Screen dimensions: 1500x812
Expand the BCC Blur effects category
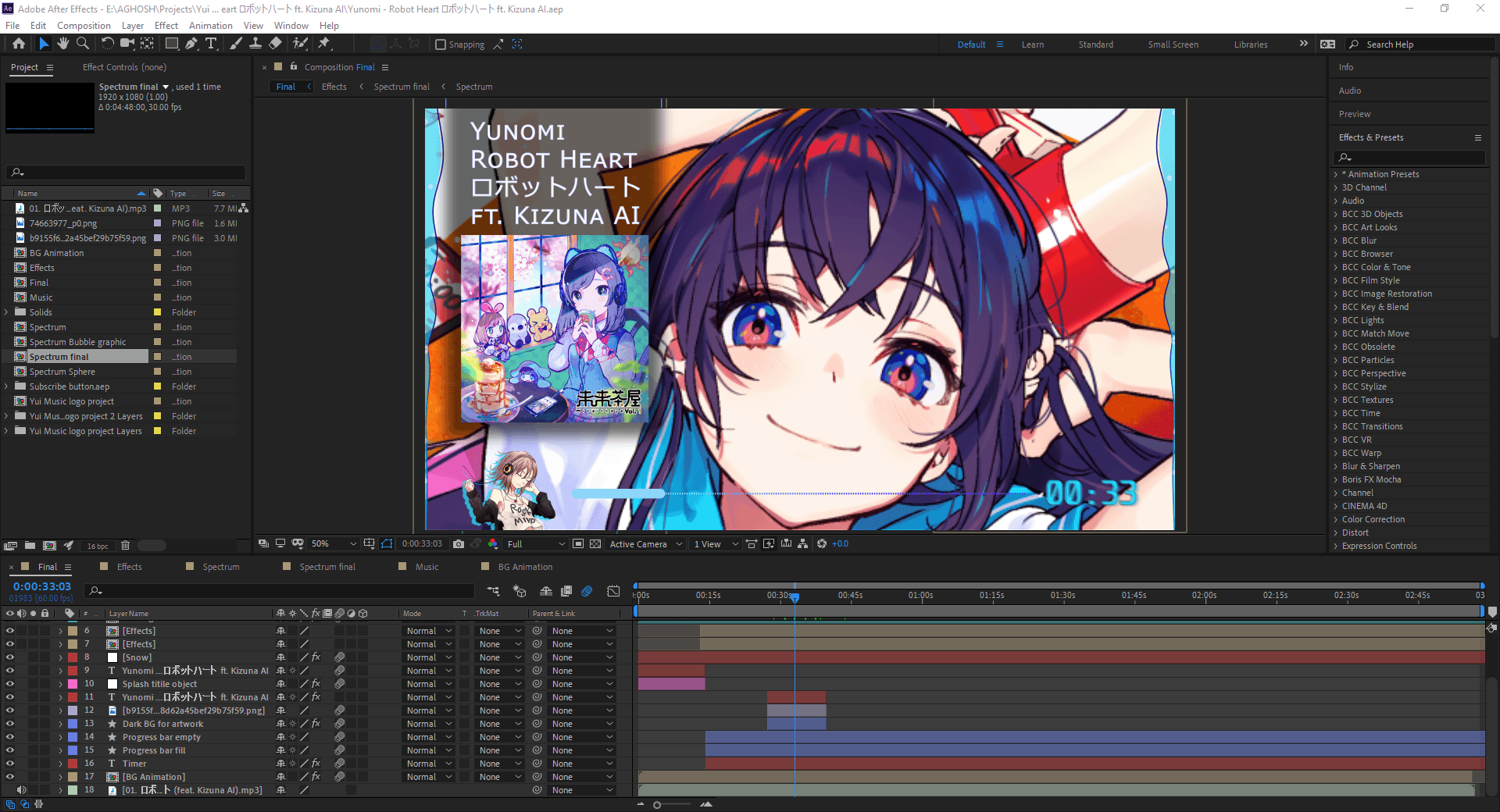pos(1336,240)
